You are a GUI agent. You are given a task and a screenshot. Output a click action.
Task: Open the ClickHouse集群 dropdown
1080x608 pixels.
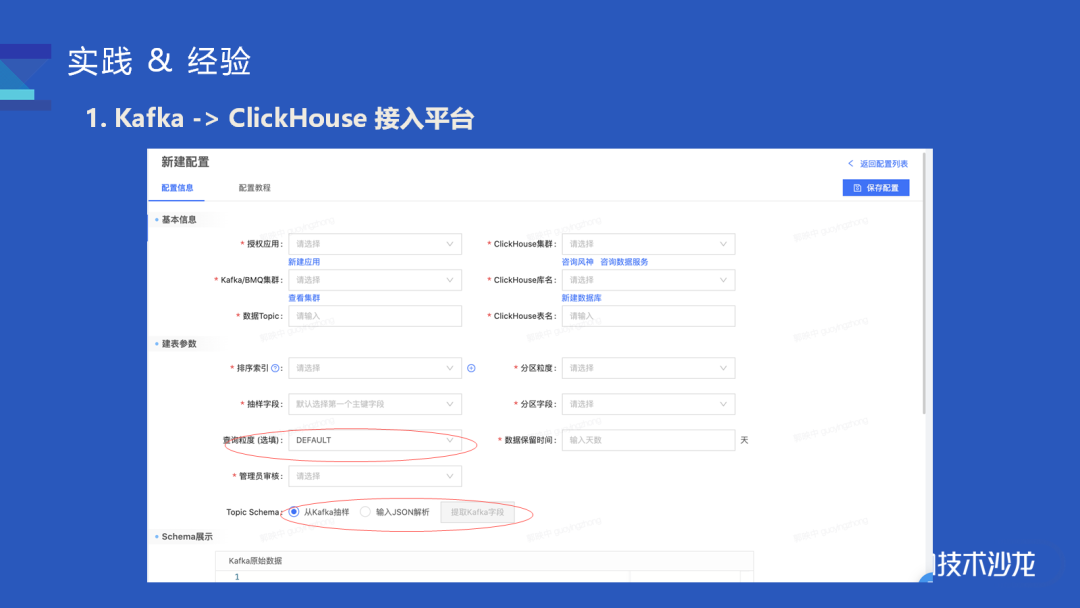pos(648,244)
